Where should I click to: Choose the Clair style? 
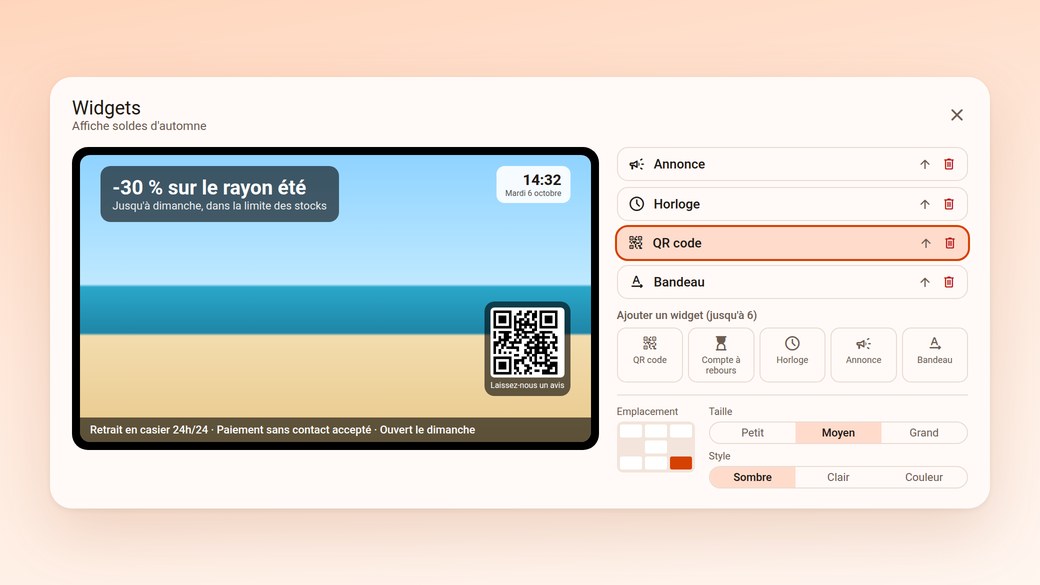(838, 478)
